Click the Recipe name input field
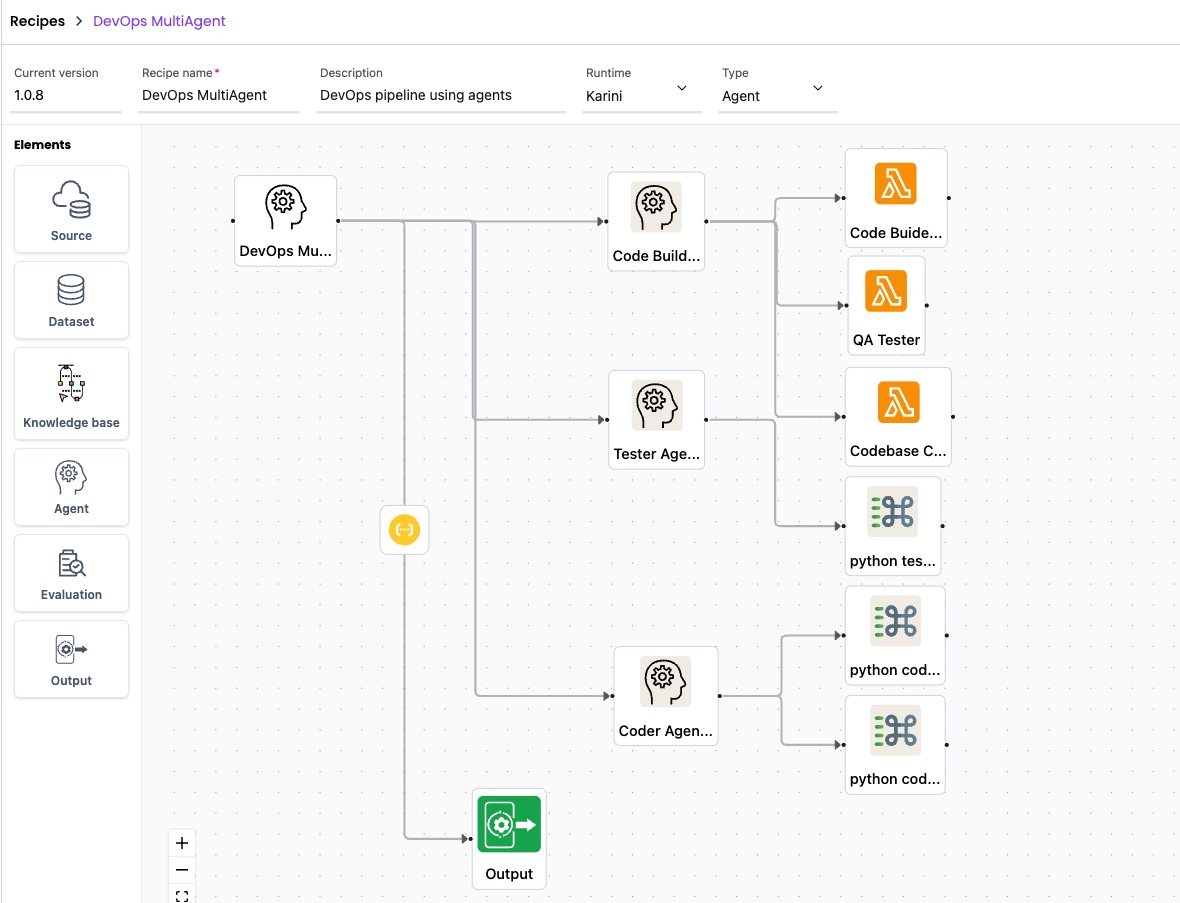Viewport: 1180px width, 903px height. point(218,96)
